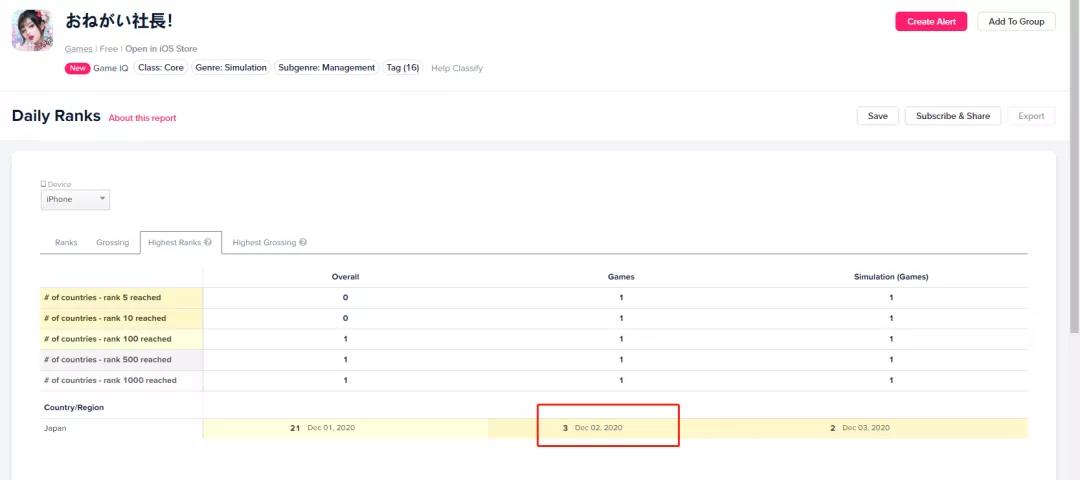1080x480 pixels.
Task: Click the Export button
Action: point(1031,116)
